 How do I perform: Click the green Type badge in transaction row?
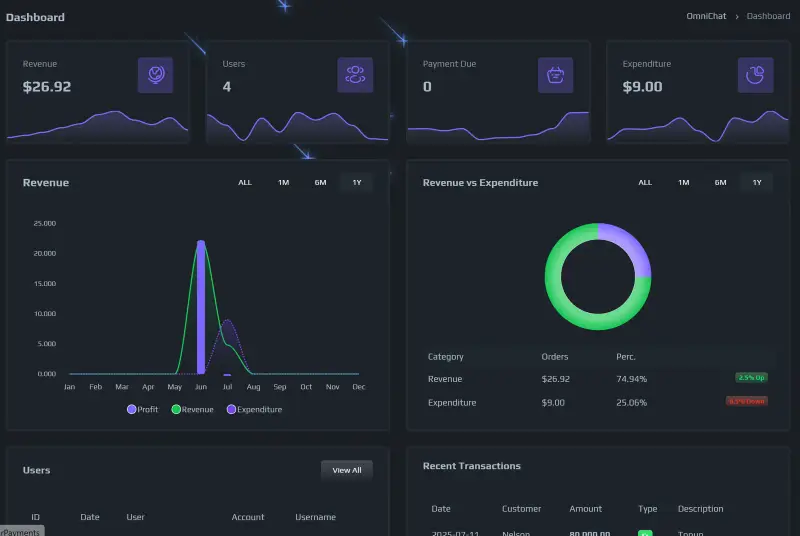point(645,533)
